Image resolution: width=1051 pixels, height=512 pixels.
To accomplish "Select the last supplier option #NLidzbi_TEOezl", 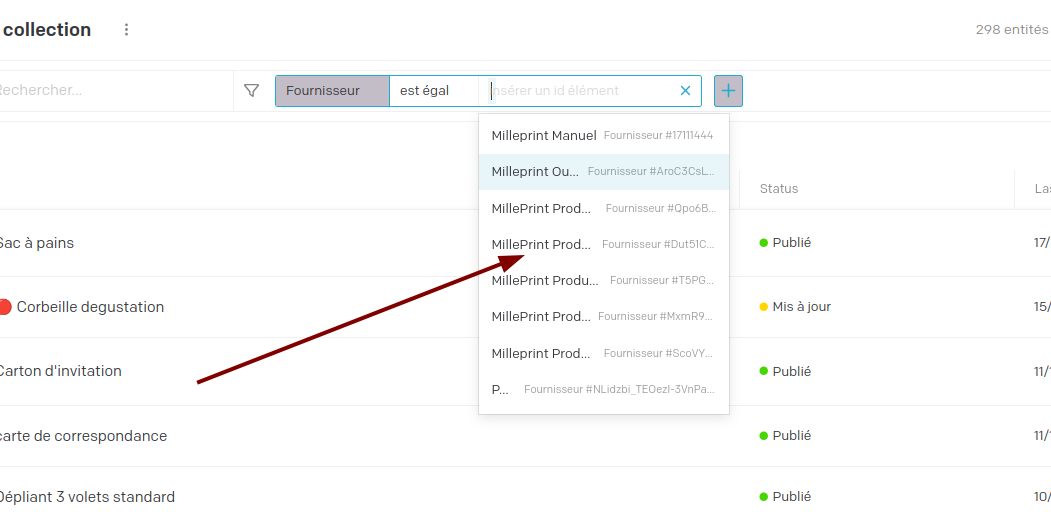I will [x=603, y=389].
